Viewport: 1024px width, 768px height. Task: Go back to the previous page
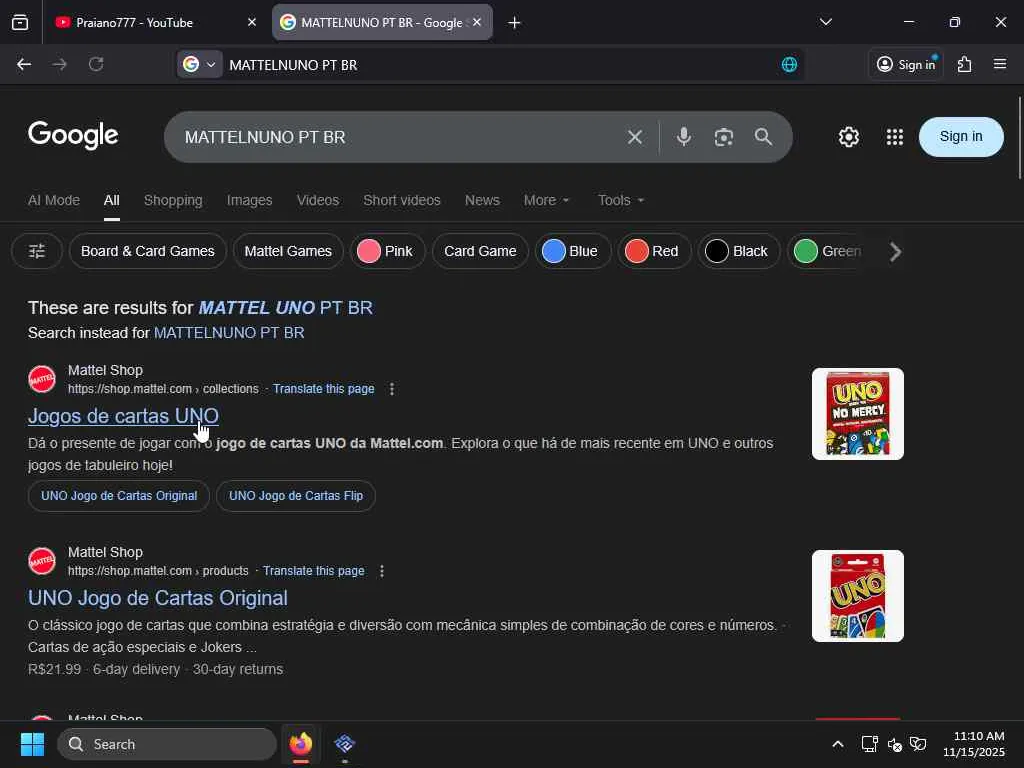(x=24, y=64)
